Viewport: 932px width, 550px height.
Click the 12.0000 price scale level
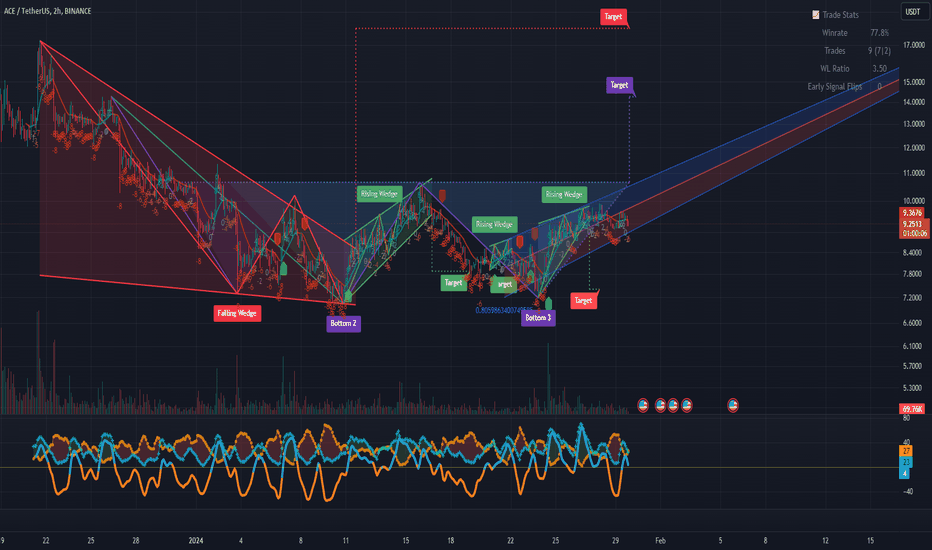914,147
